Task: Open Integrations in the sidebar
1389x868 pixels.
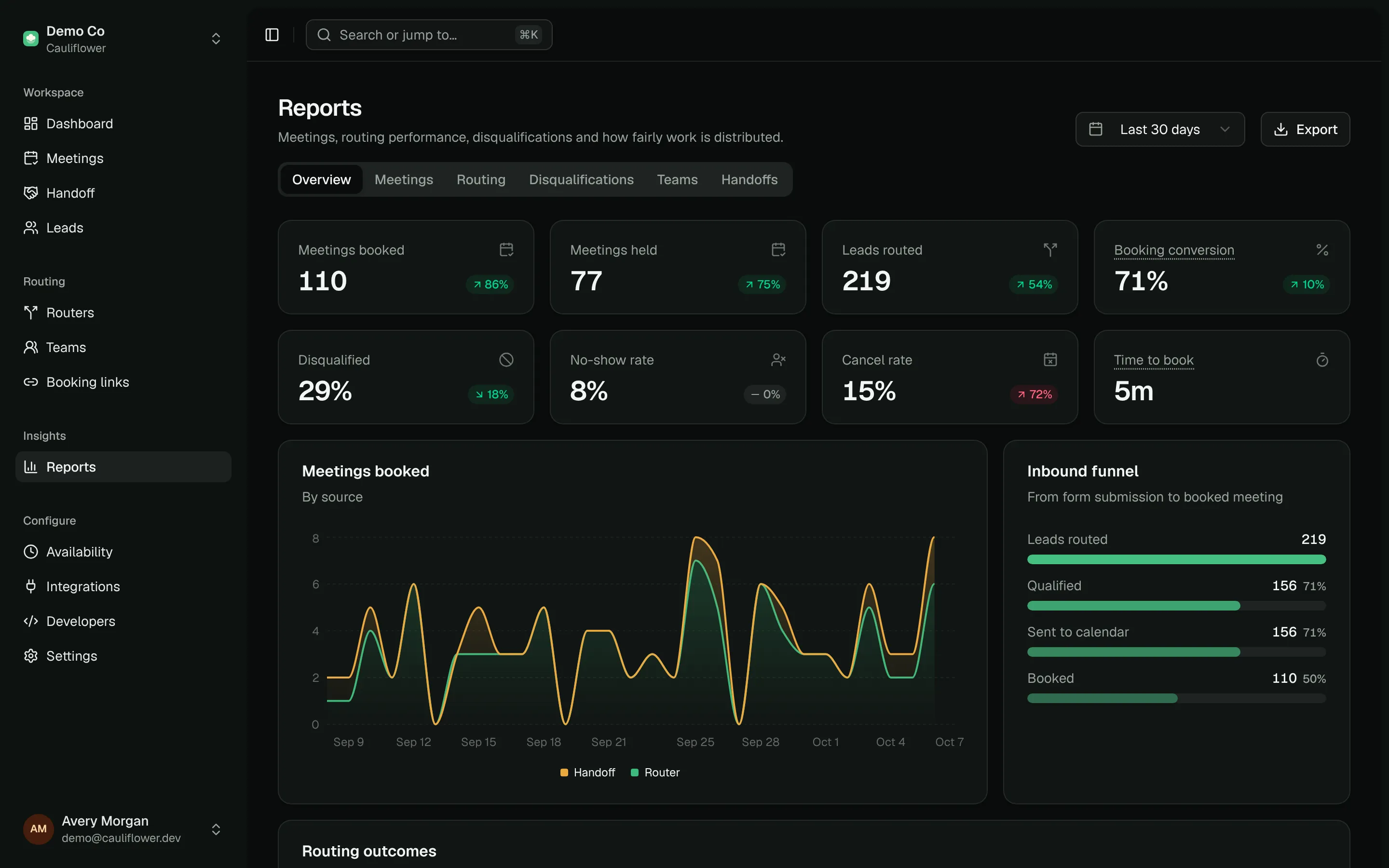Action: [123, 587]
